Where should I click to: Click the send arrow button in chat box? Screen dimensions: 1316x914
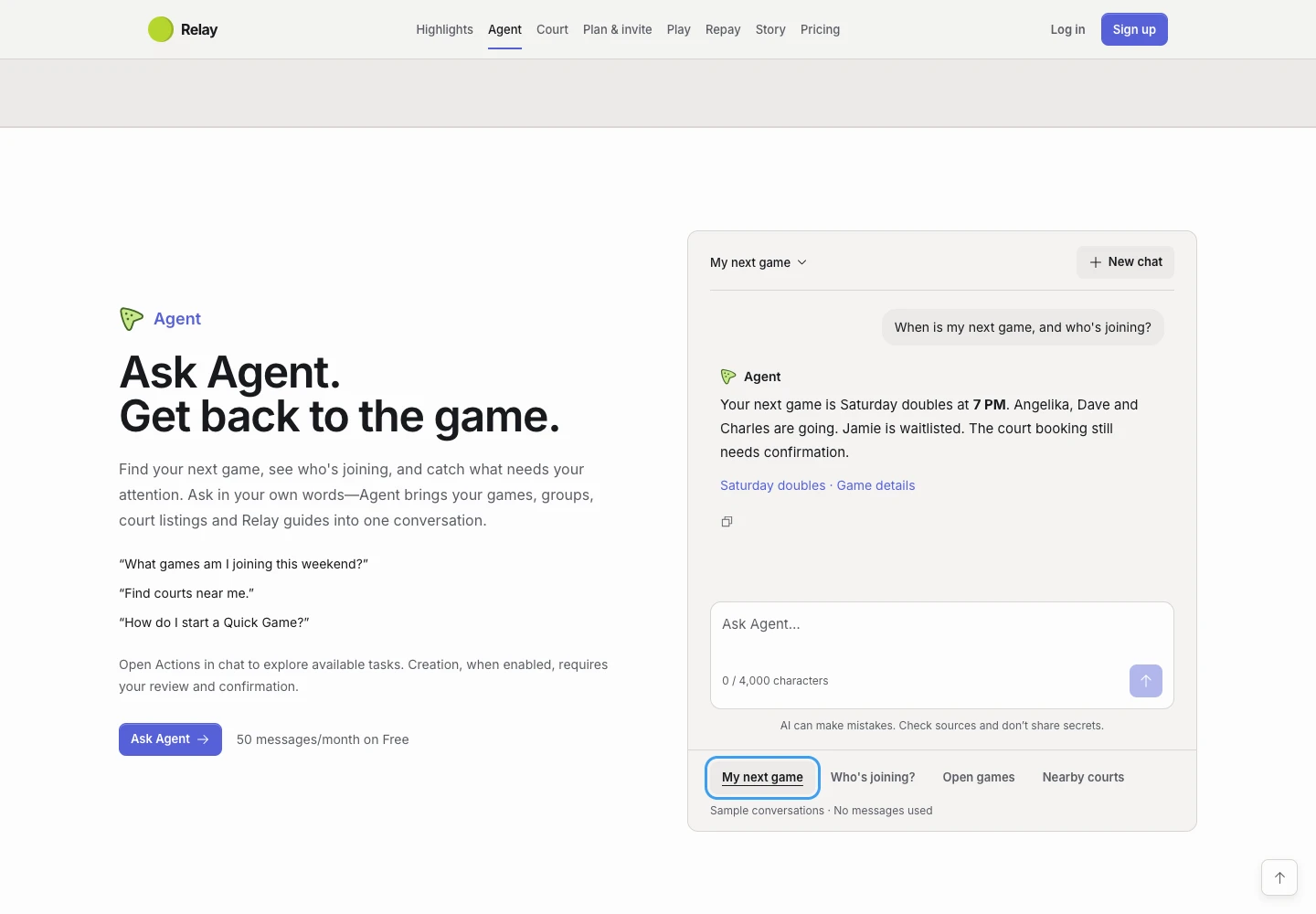point(1146,681)
